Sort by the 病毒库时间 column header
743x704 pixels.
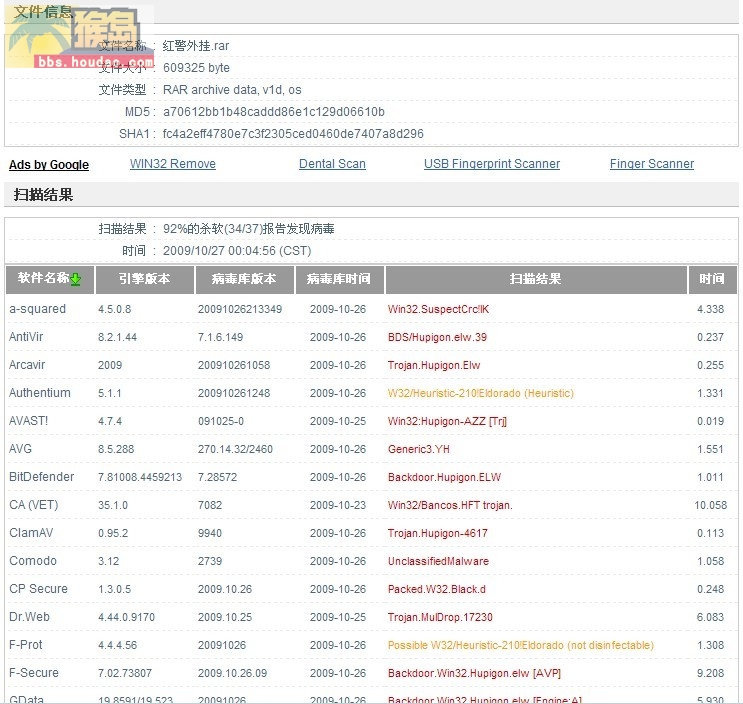click(x=339, y=280)
